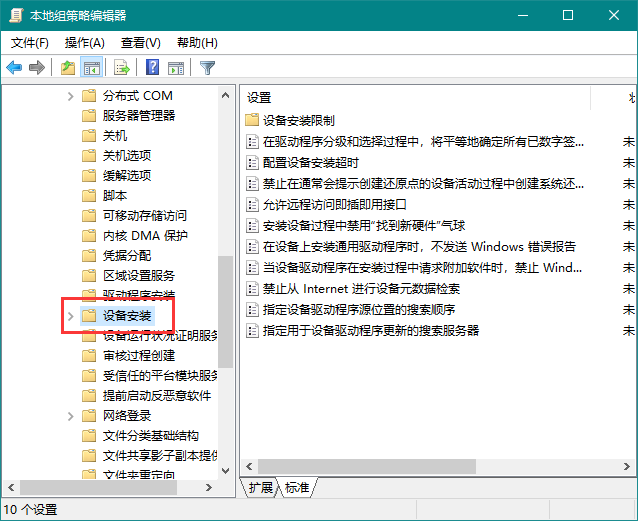Click folder icon beside 脚本
Screen dimensions: 638x521
point(89,195)
